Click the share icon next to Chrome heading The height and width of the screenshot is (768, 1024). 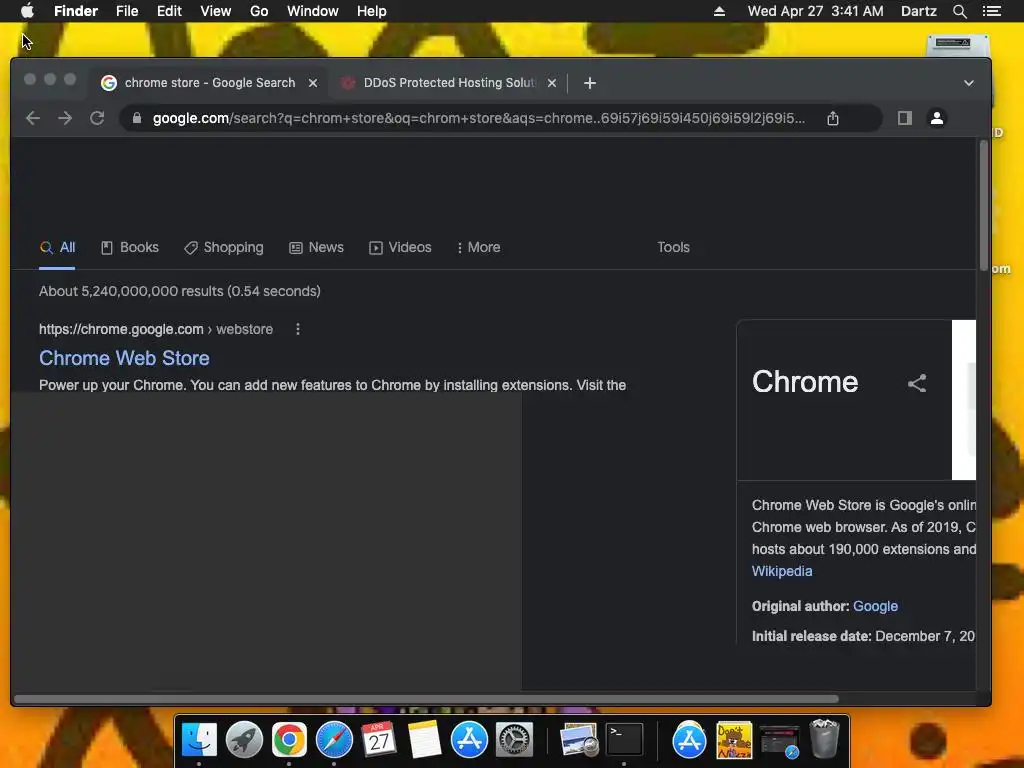(917, 383)
